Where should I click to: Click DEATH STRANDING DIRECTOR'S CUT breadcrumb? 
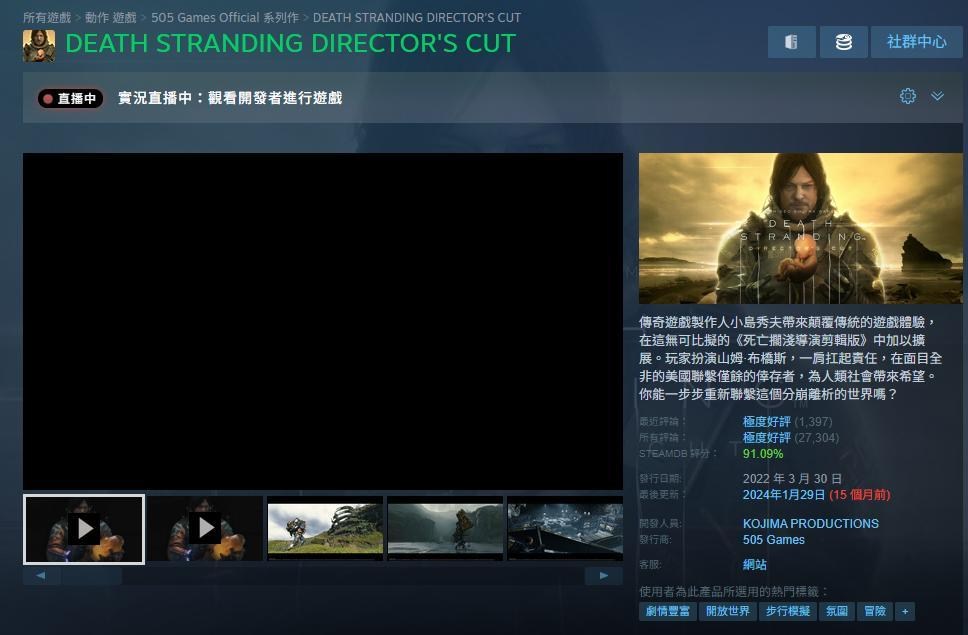417,17
